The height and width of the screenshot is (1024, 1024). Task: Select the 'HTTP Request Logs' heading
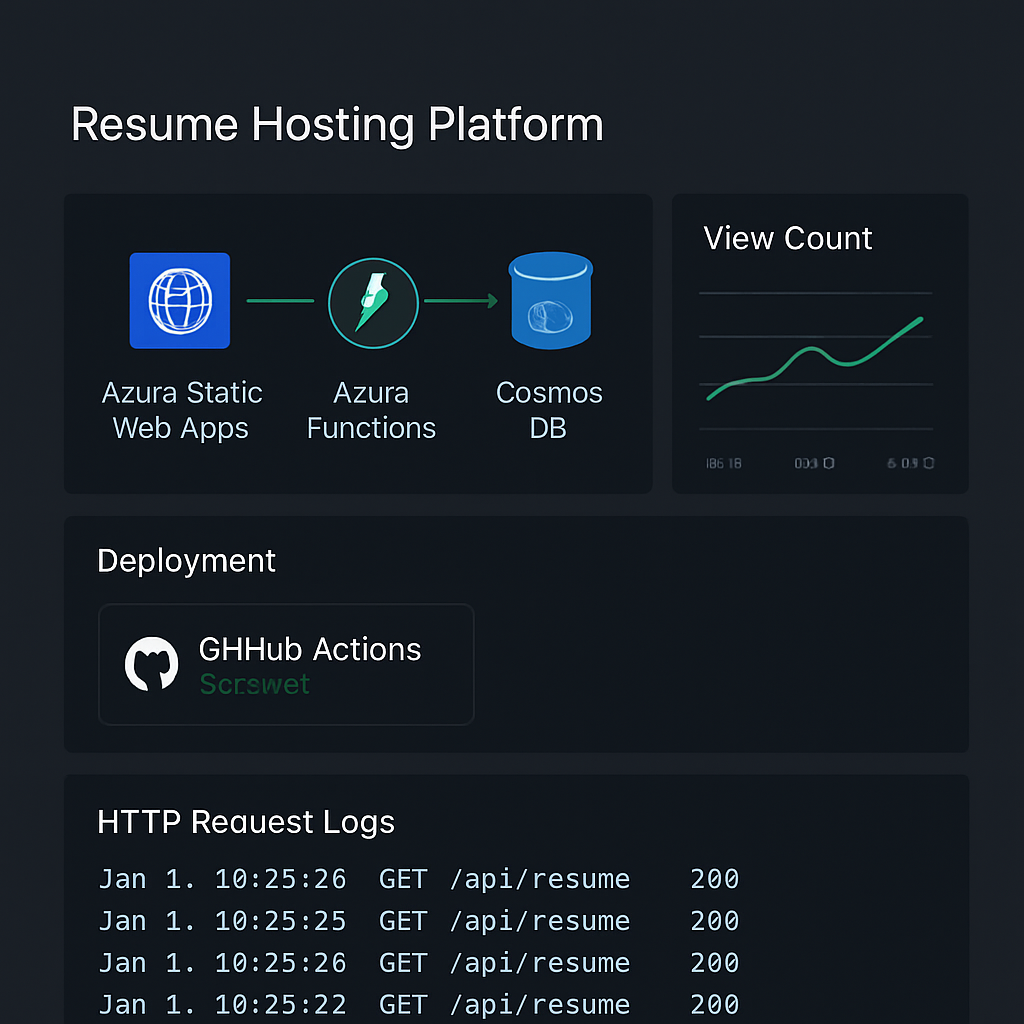(x=246, y=822)
